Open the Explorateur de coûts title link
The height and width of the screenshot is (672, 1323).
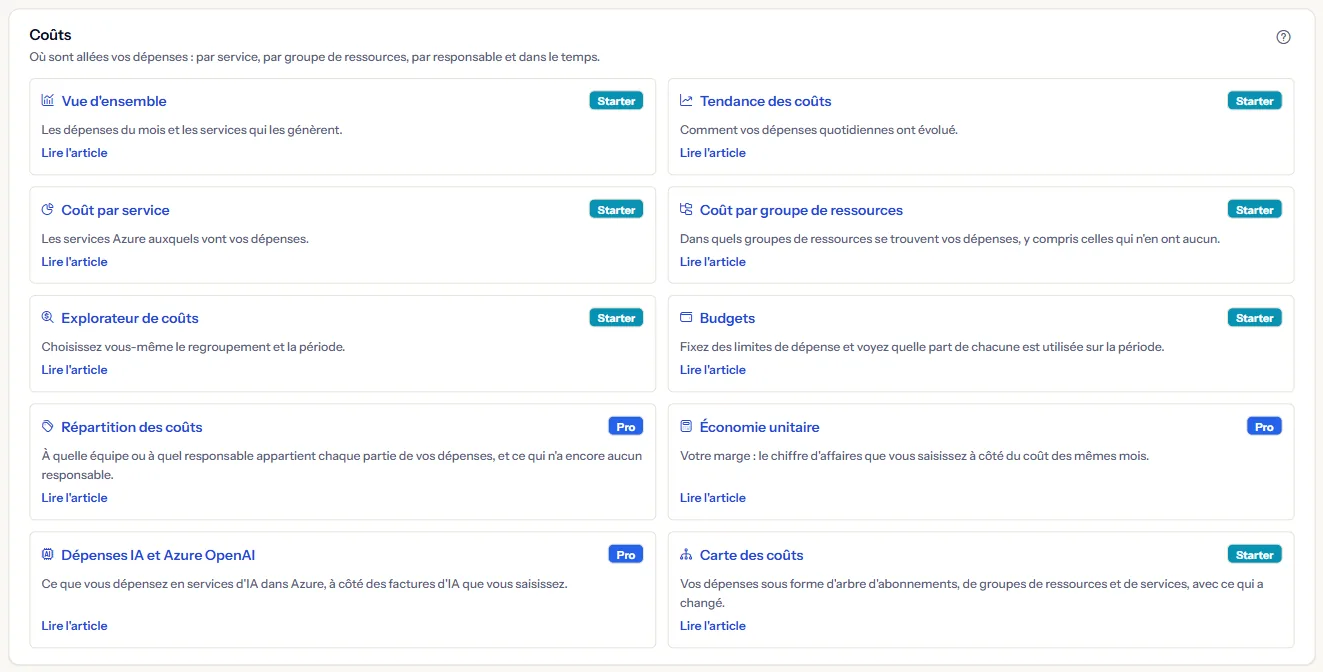pos(130,318)
